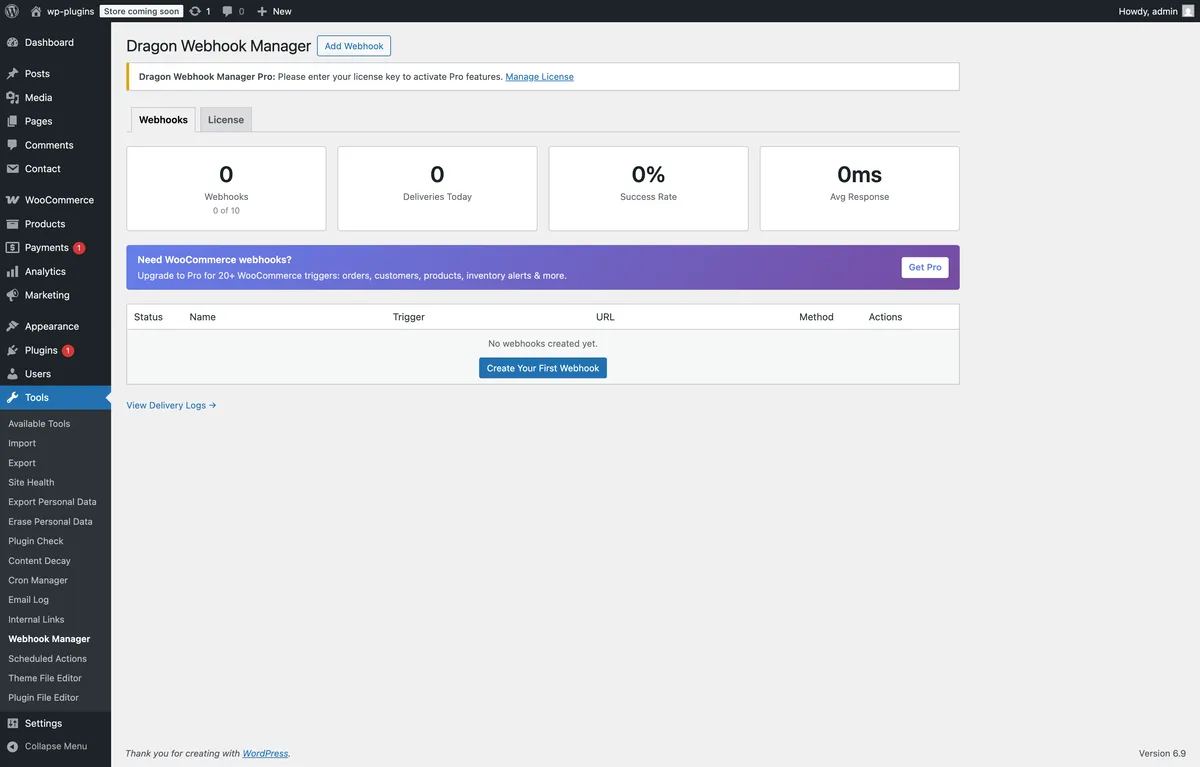Click the Payments dollar icon
Screen dimensions: 1200x767
click(12, 248)
